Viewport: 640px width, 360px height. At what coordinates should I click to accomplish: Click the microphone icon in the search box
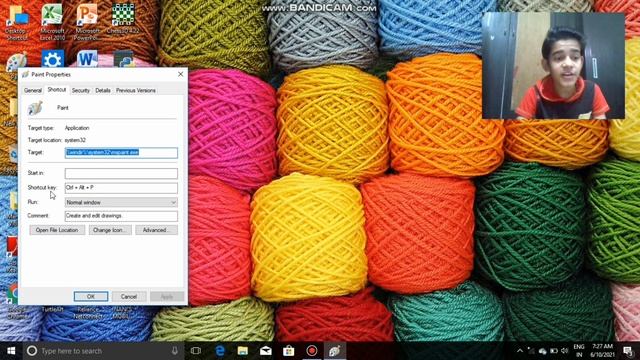point(175,351)
